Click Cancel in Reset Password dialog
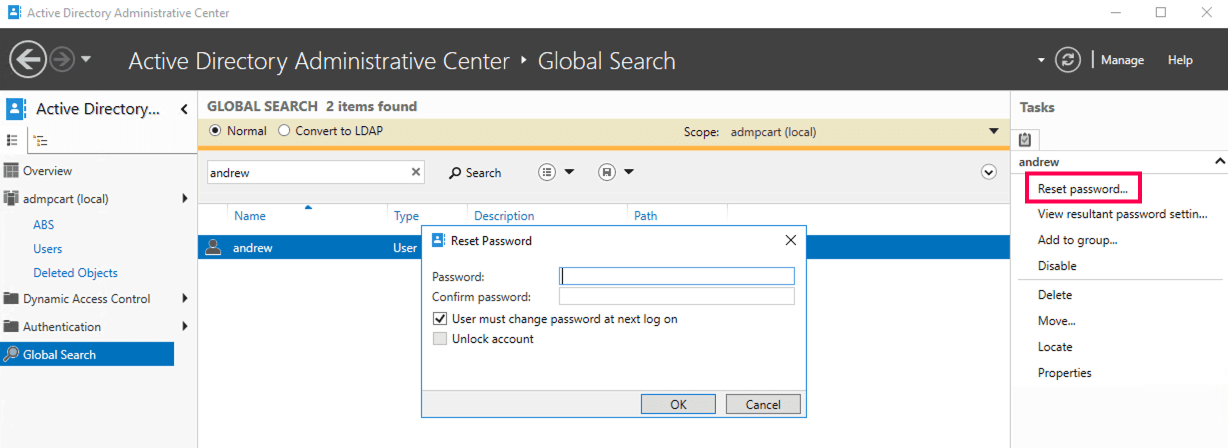This screenshot has width=1228, height=448. click(763, 404)
